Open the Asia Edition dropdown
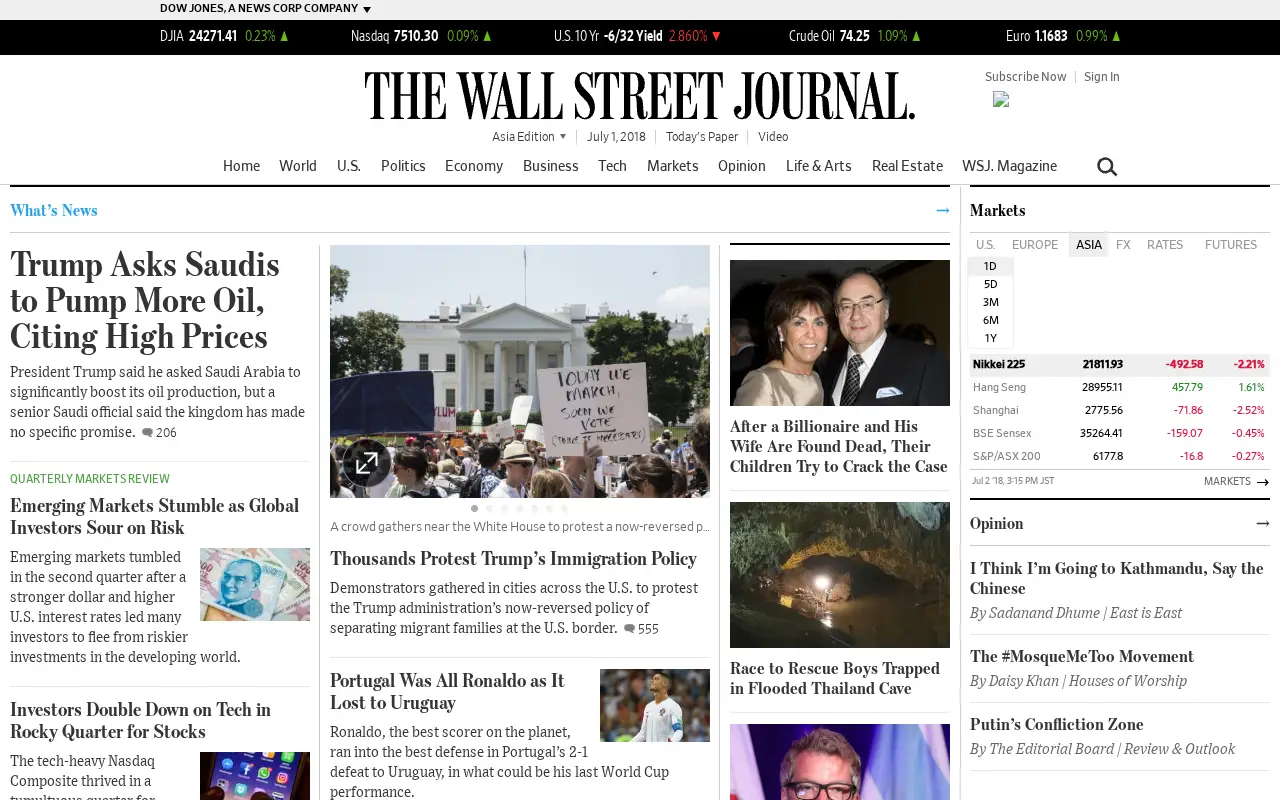 point(529,137)
